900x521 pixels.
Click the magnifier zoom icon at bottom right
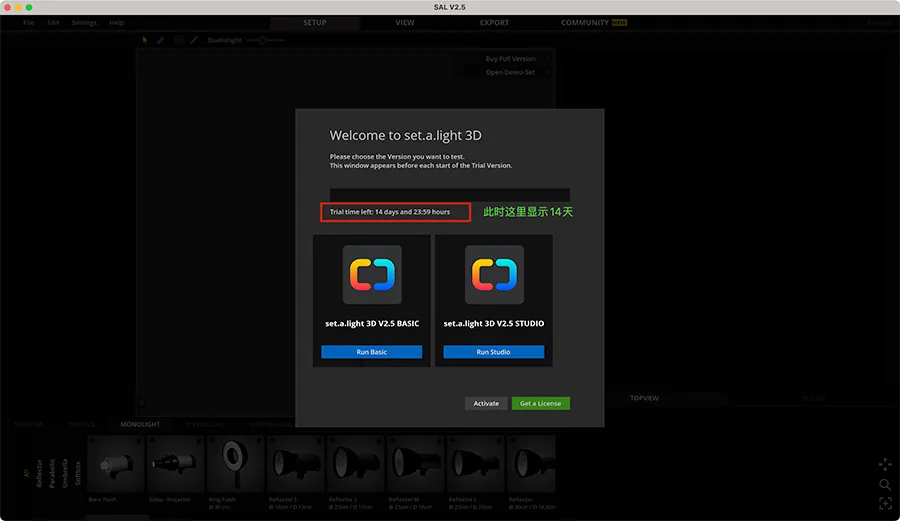pos(885,484)
